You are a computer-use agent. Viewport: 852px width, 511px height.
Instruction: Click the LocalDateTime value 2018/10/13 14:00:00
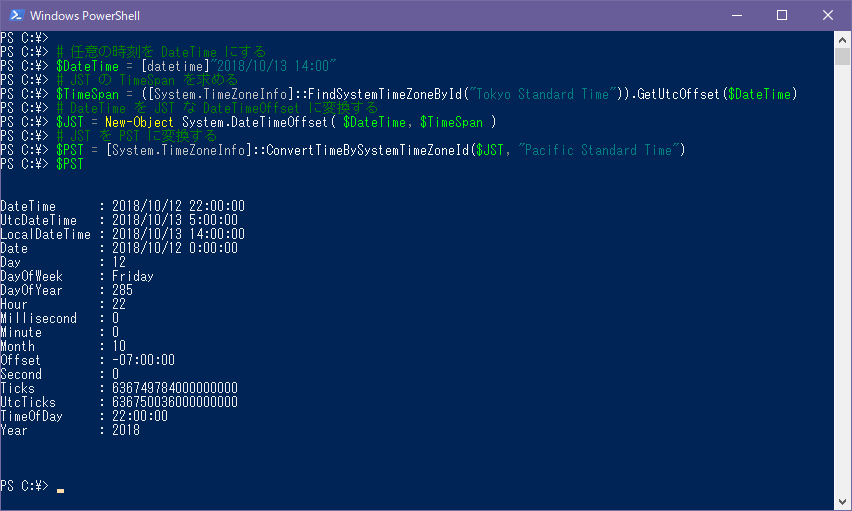178,234
